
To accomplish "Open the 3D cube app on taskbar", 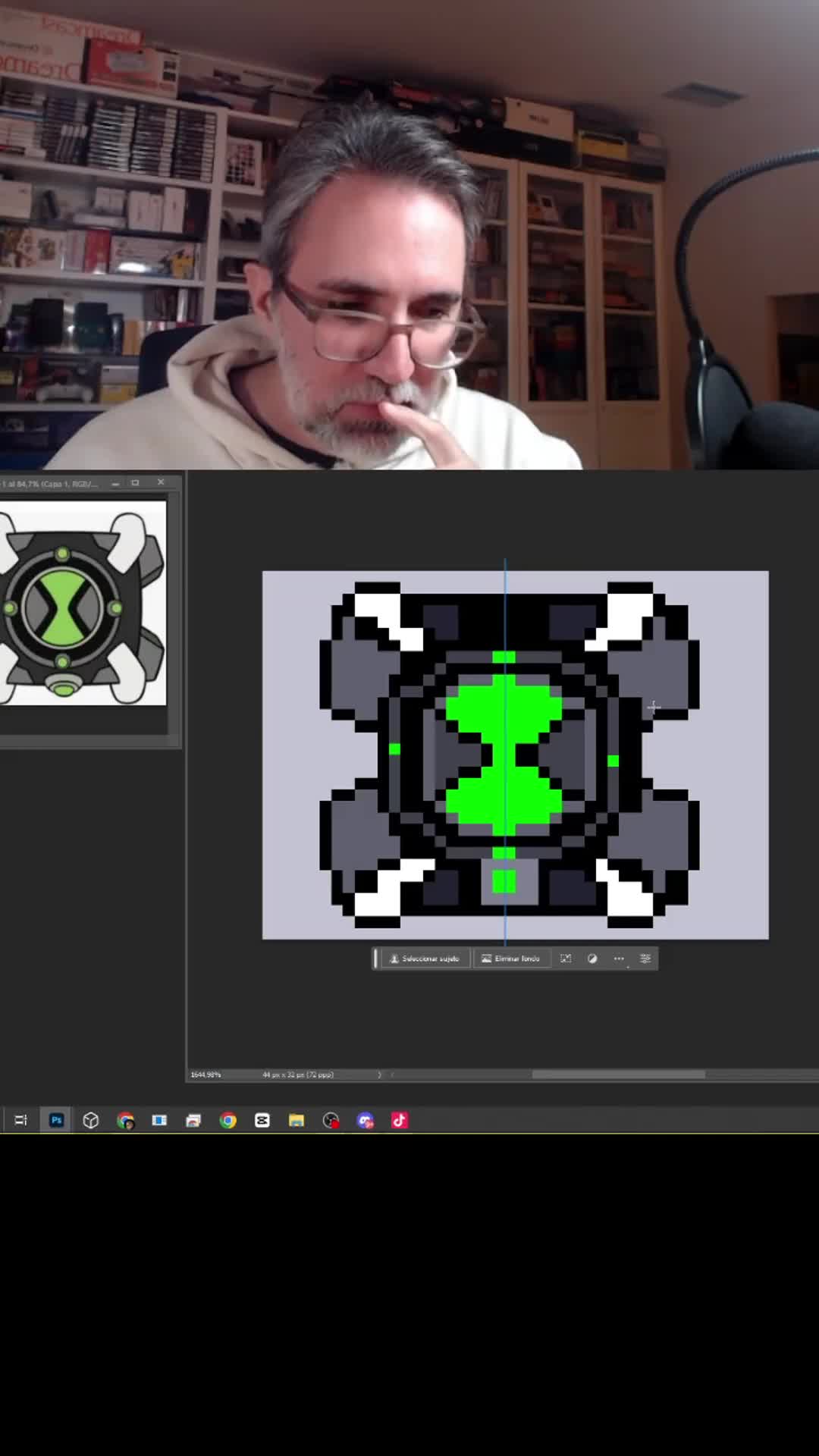I will click(x=91, y=1120).
